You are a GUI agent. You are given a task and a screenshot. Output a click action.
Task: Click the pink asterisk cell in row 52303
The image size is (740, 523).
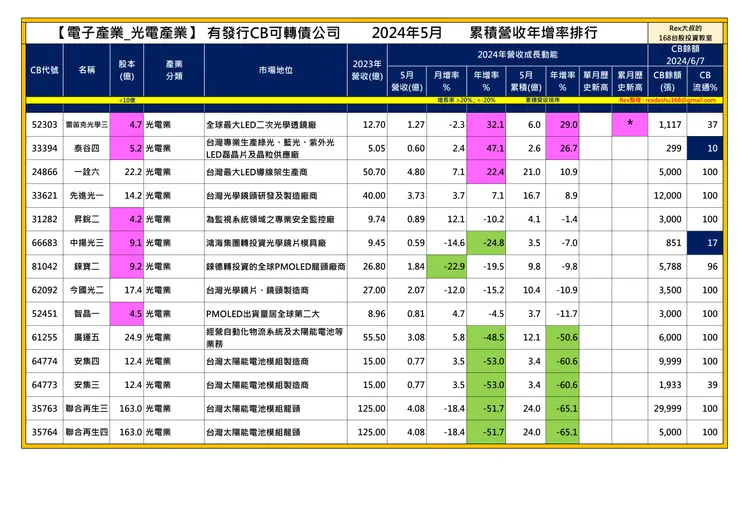pos(630,125)
